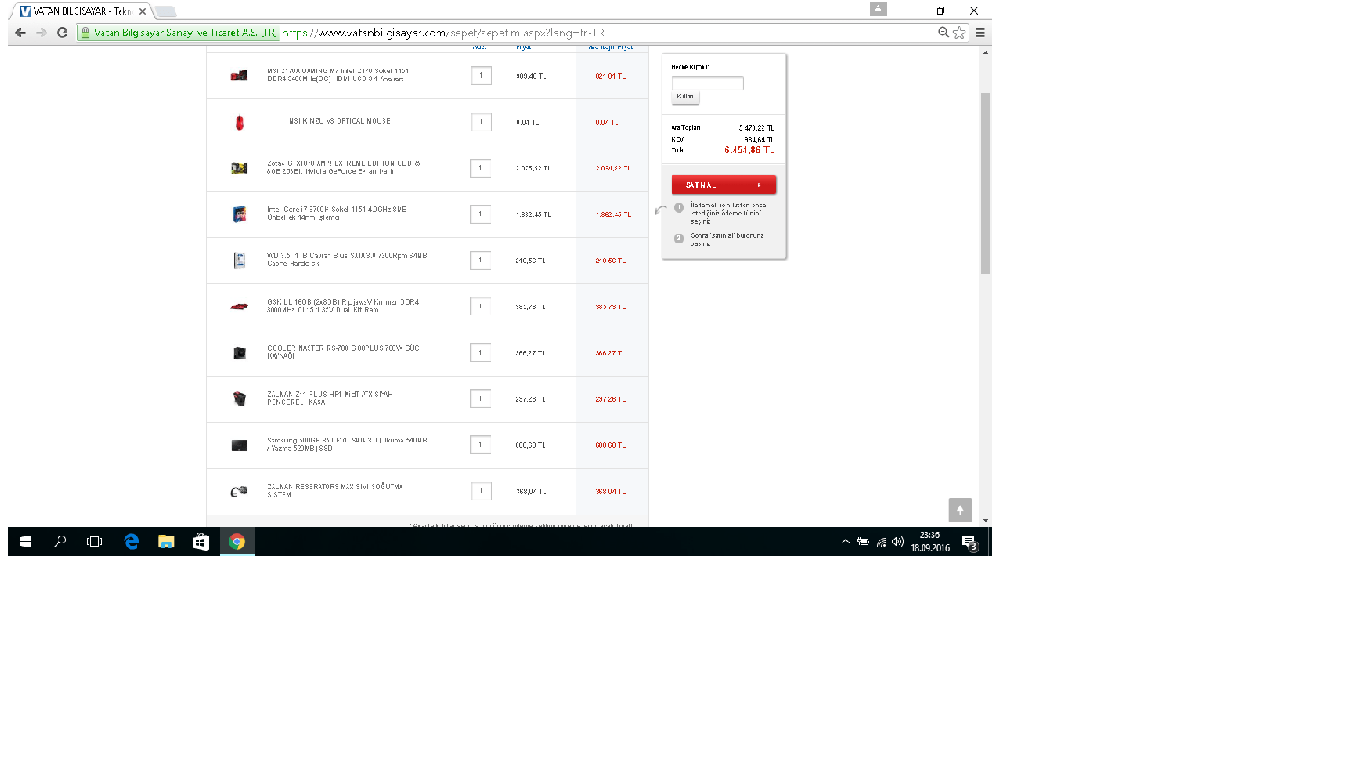
Task: Click the green secure site padlock badge
Action: [x=178, y=32]
